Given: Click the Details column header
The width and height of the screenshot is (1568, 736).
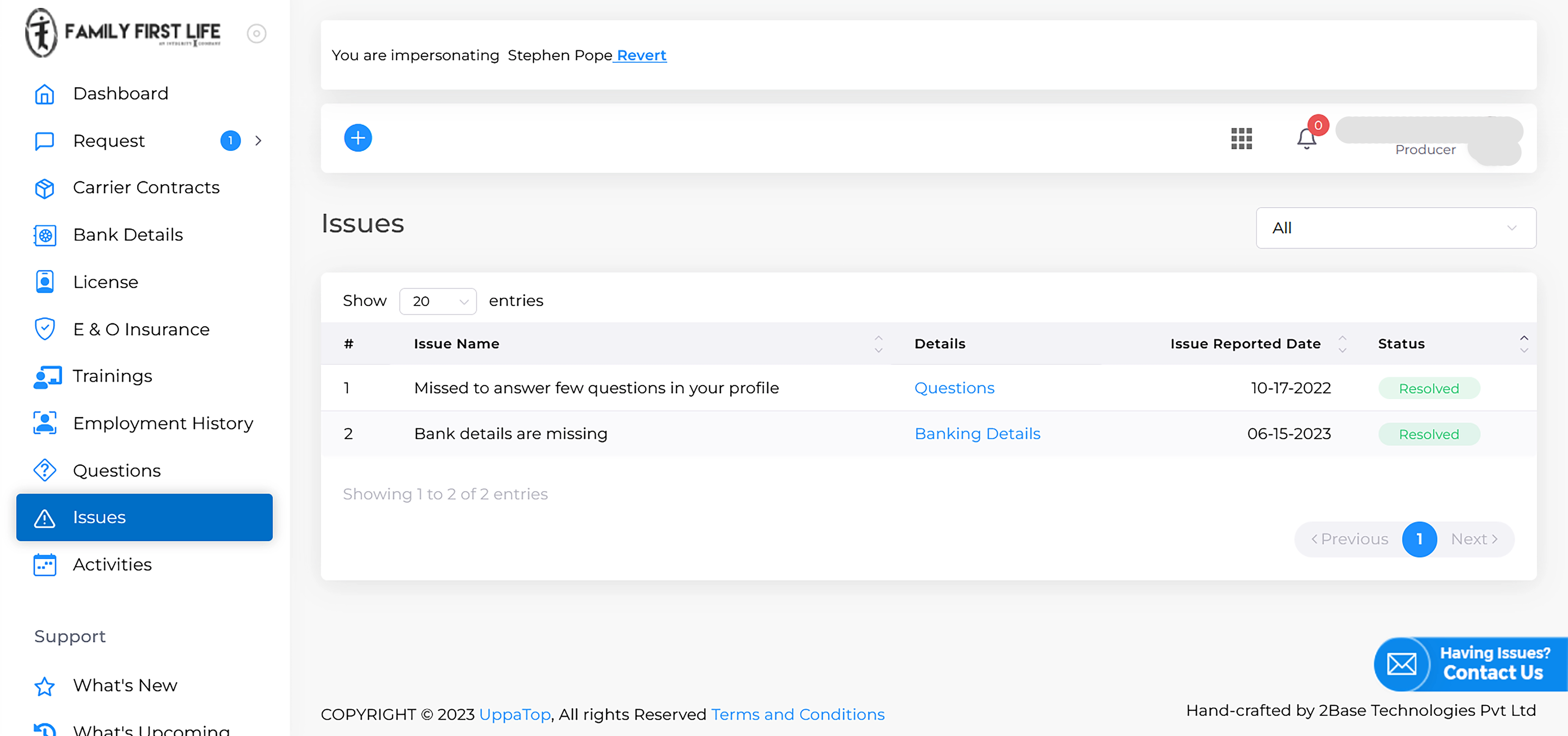Looking at the screenshot, I should click(940, 344).
